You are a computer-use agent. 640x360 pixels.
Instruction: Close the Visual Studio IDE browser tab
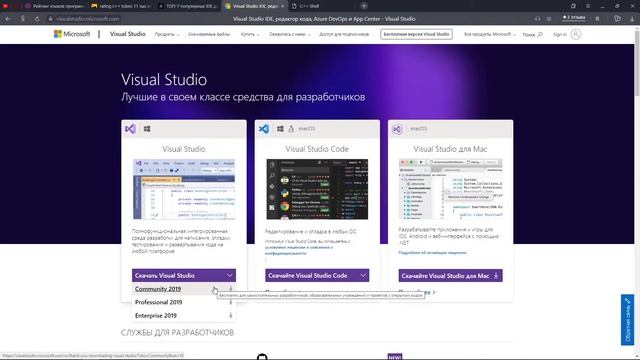point(282,6)
